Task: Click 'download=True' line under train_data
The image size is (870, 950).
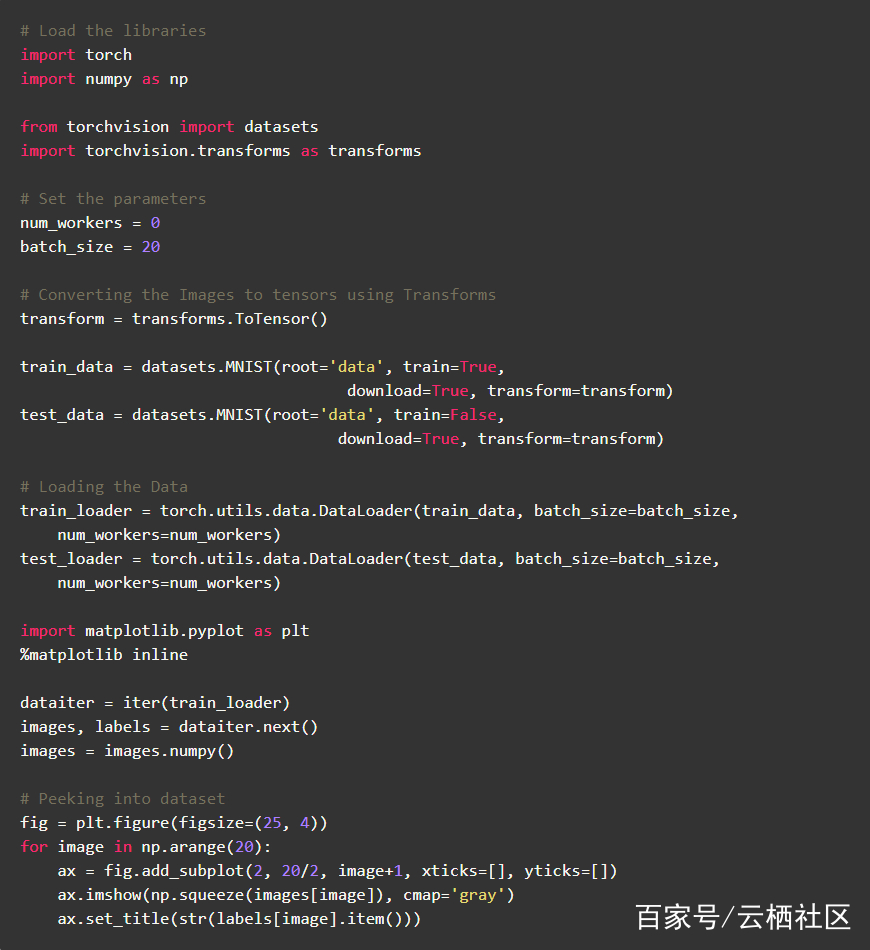Action: pos(510,391)
